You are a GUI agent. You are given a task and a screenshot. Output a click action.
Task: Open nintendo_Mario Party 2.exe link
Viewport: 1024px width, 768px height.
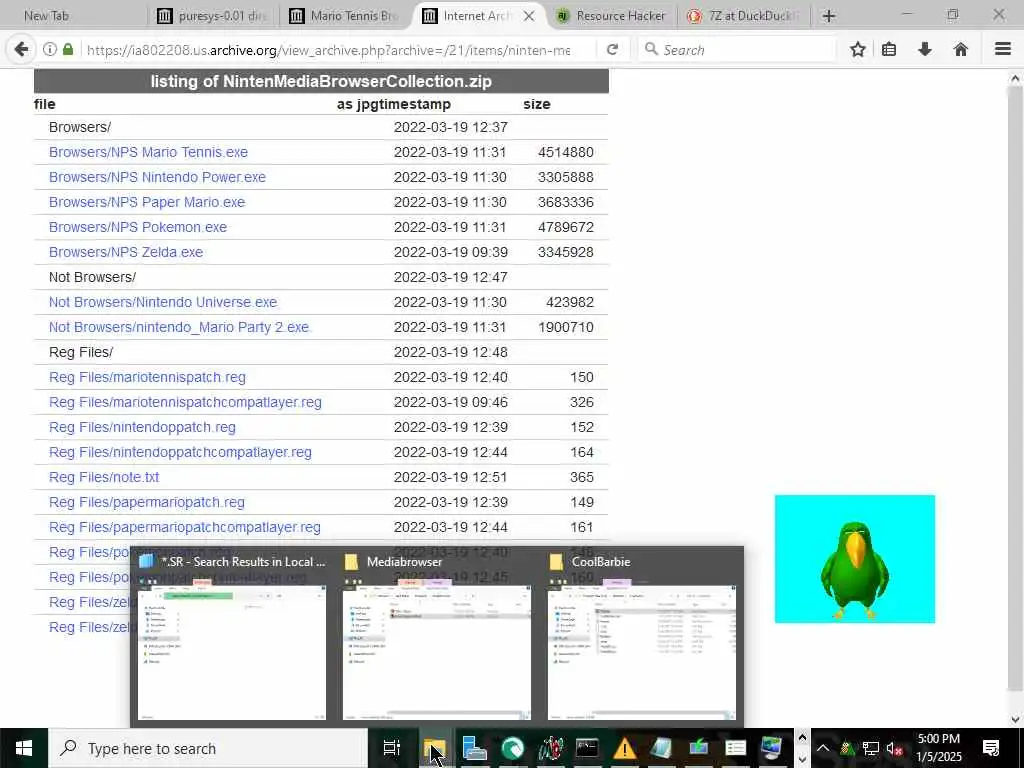point(179,327)
